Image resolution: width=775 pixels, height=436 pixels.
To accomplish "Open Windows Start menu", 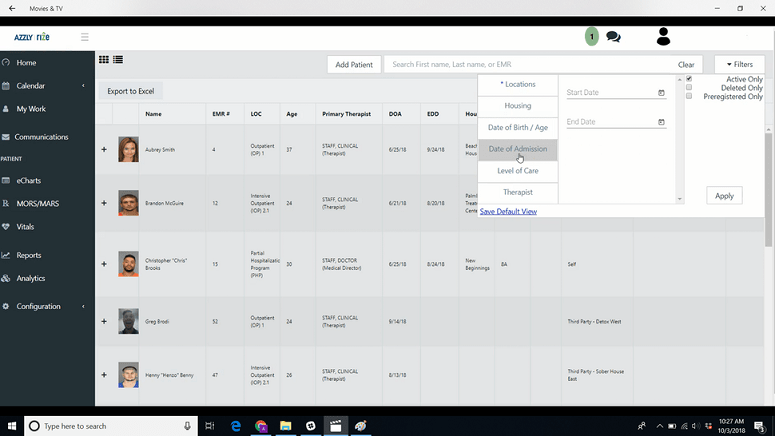I will (x=12, y=426).
